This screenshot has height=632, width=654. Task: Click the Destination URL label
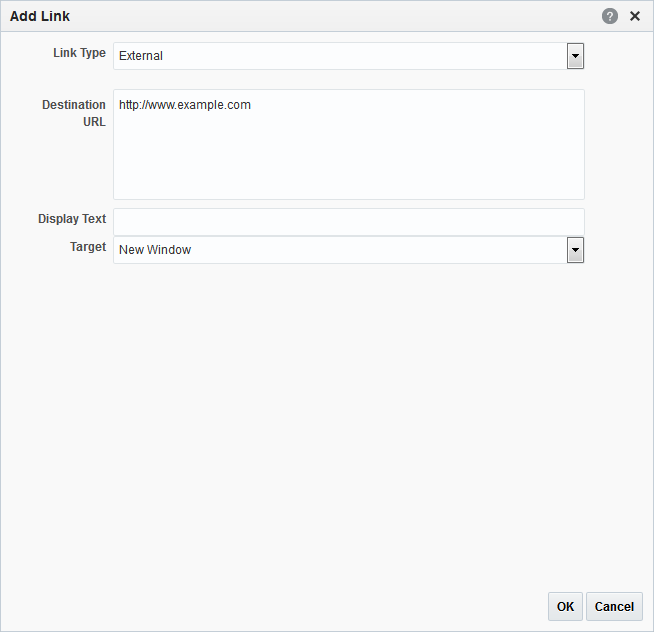point(74,113)
